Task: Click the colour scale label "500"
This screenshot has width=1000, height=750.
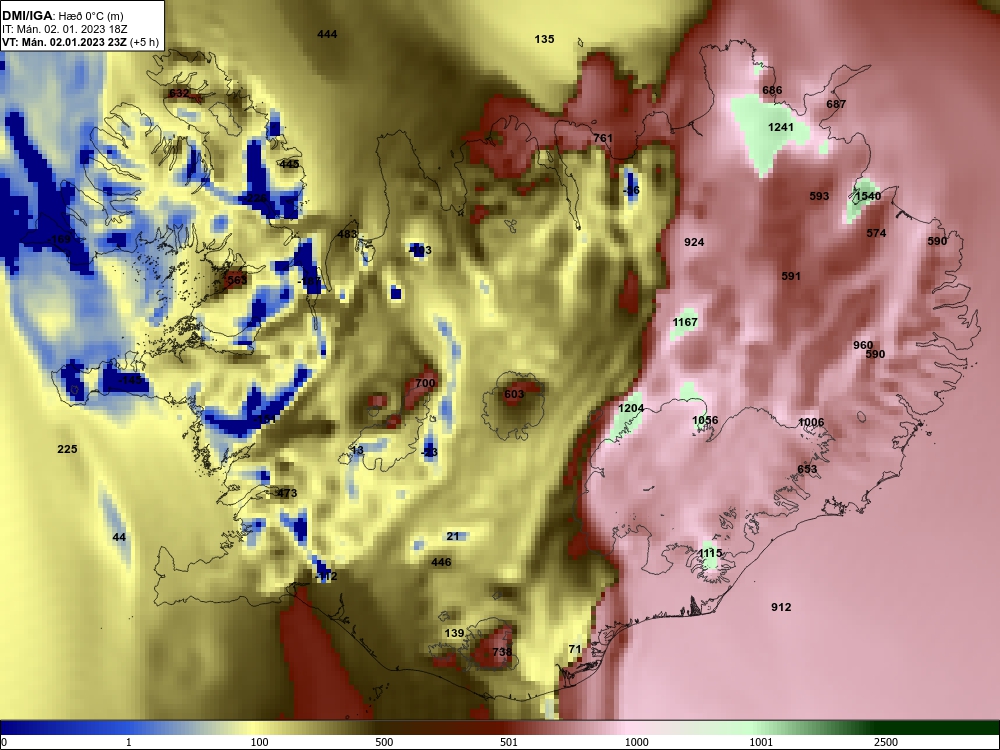Action: (x=384, y=742)
